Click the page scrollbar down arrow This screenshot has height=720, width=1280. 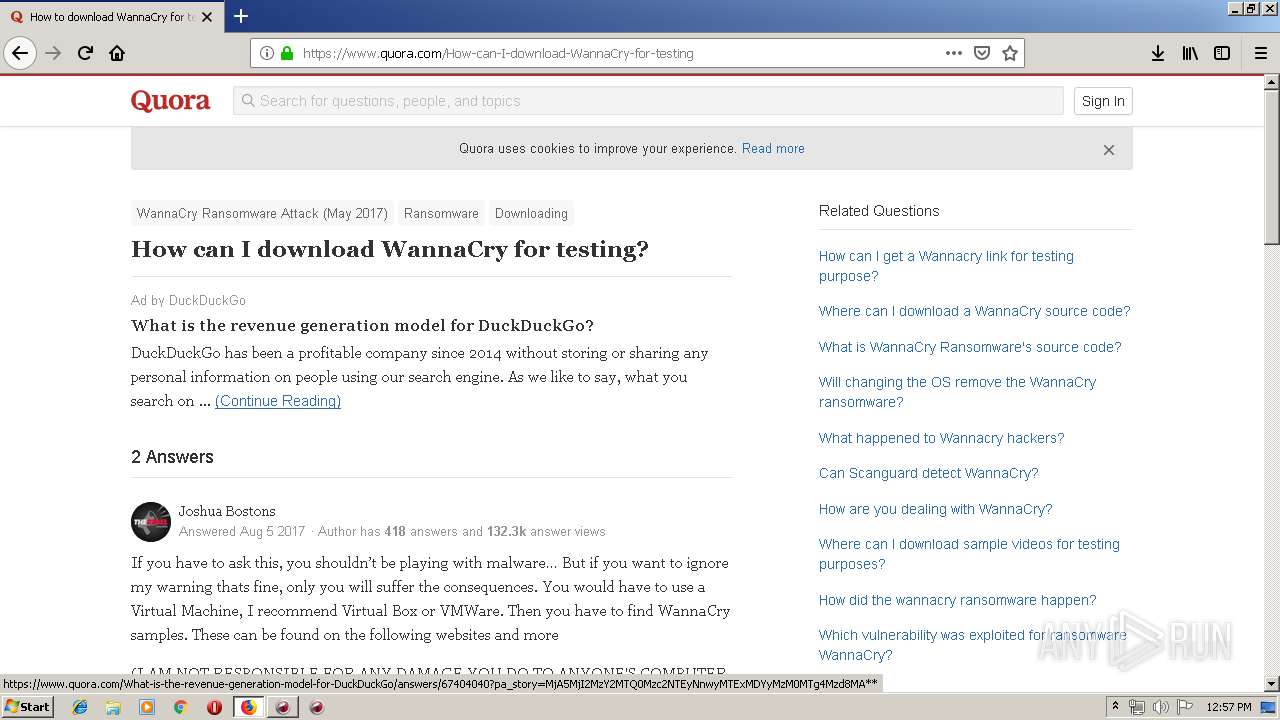1271,684
